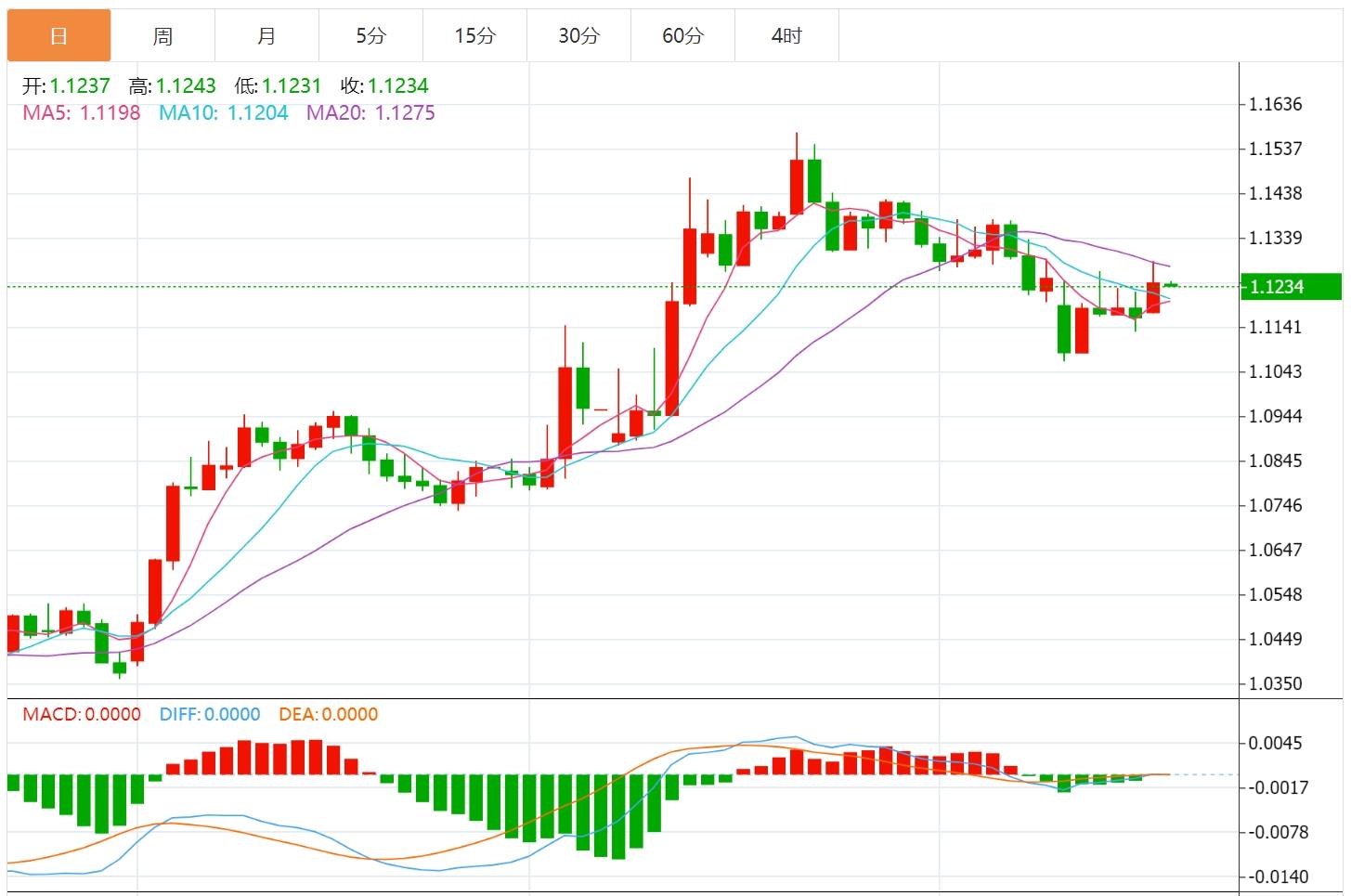Screen dimensions: 1351x896
Task: Choose the 15分 timeframe tab
Action: (x=474, y=36)
